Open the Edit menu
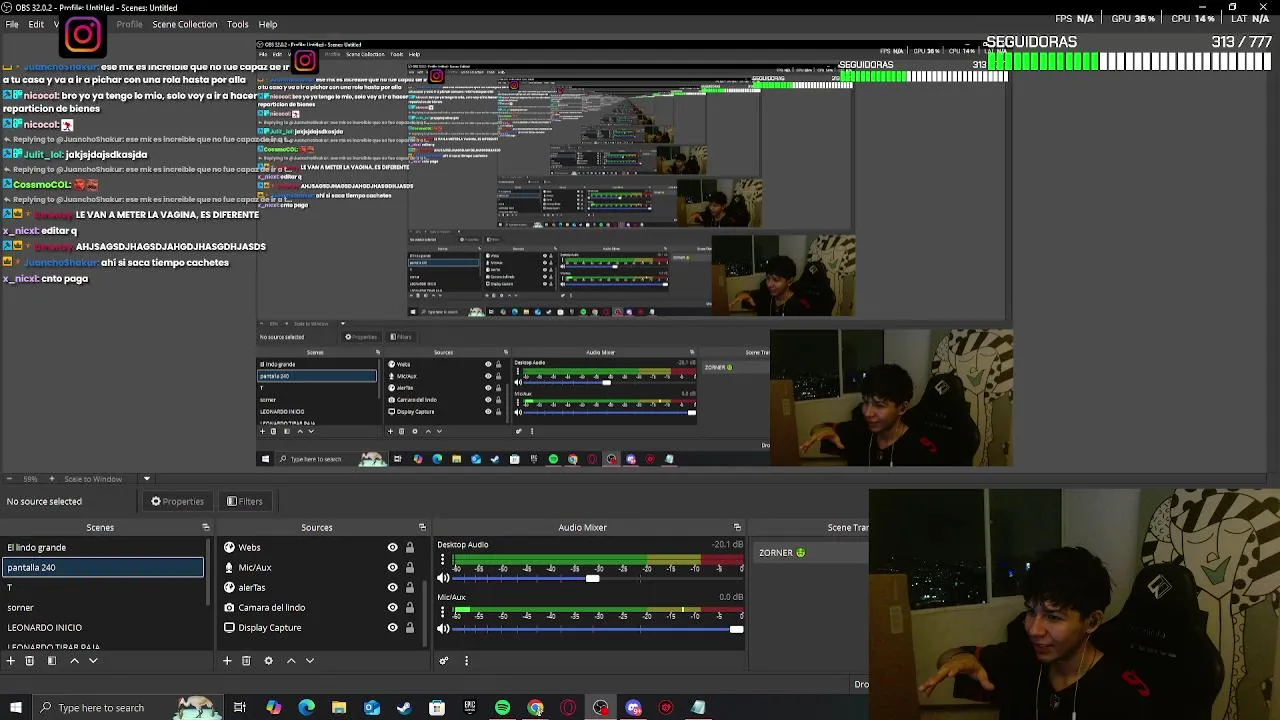Image resolution: width=1280 pixels, height=720 pixels. pyautogui.click(x=36, y=24)
